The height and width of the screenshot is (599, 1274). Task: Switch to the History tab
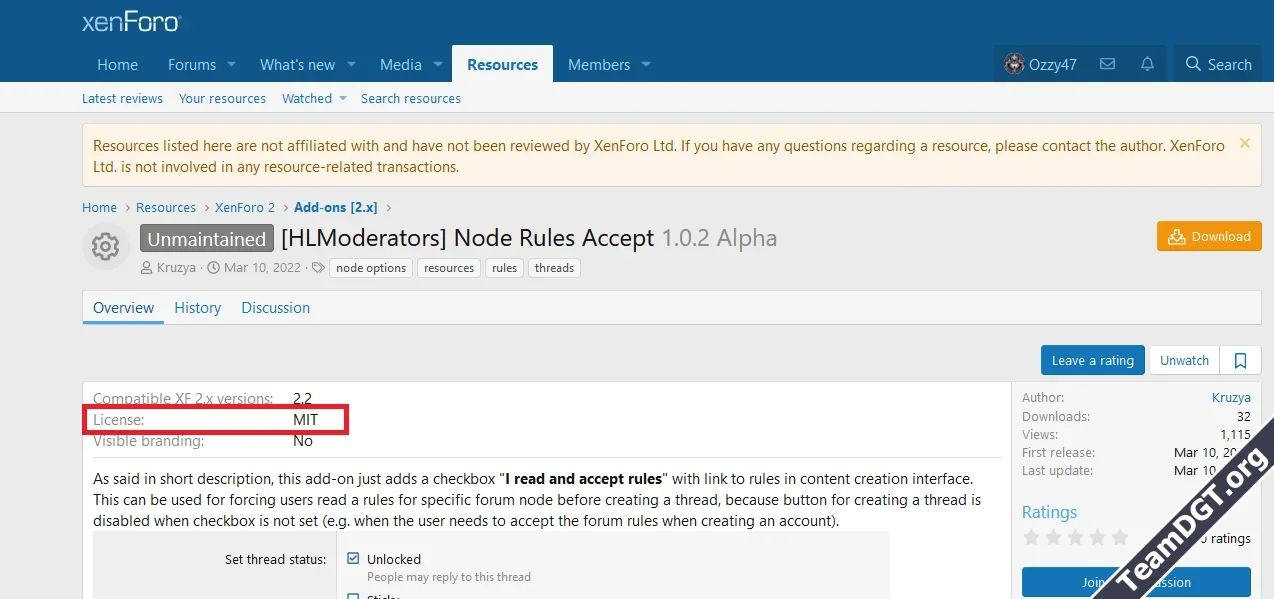tap(197, 307)
